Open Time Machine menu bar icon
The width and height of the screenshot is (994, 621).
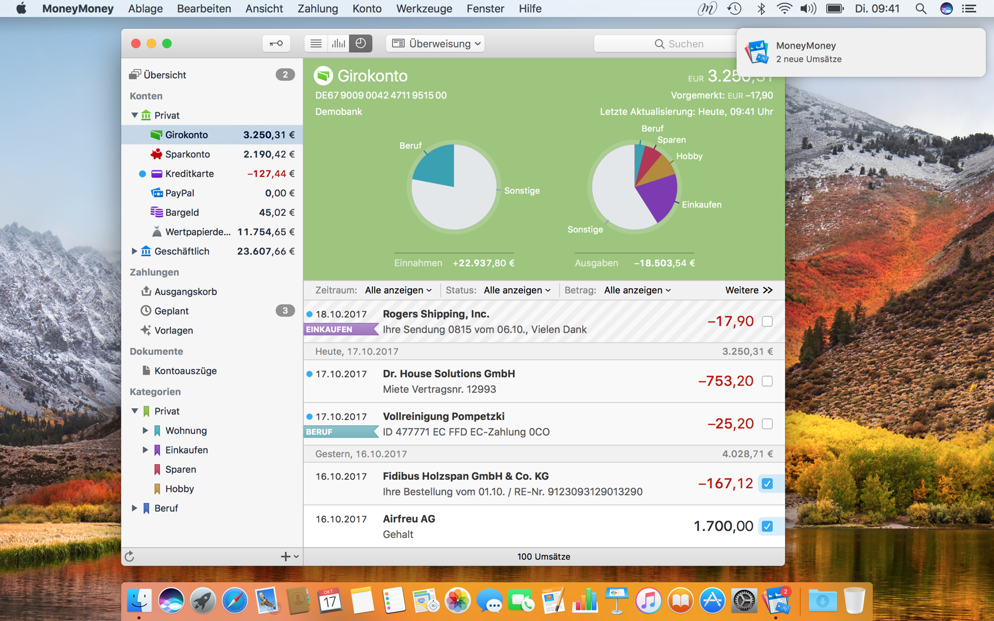[x=734, y=9]
